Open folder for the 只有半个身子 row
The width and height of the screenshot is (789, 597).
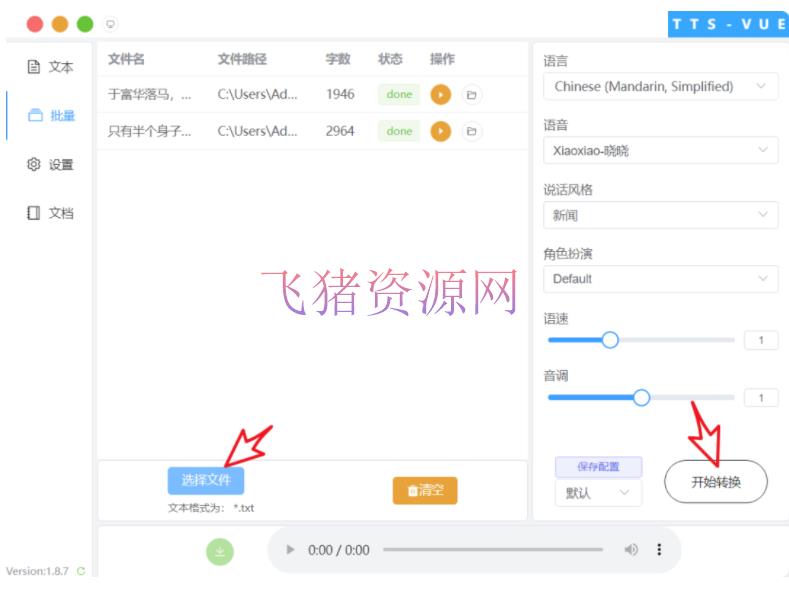click(471, 131)
